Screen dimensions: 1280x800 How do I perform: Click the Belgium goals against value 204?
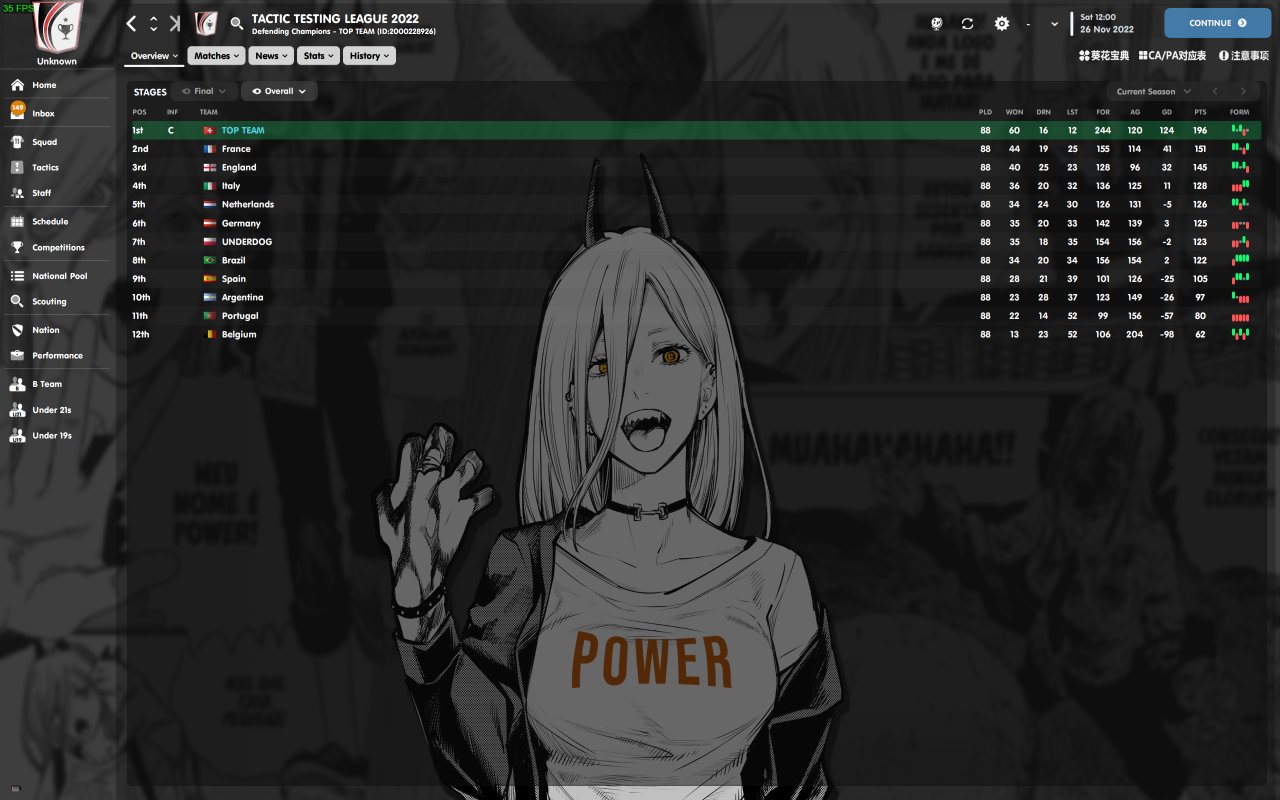(1134, 334)
